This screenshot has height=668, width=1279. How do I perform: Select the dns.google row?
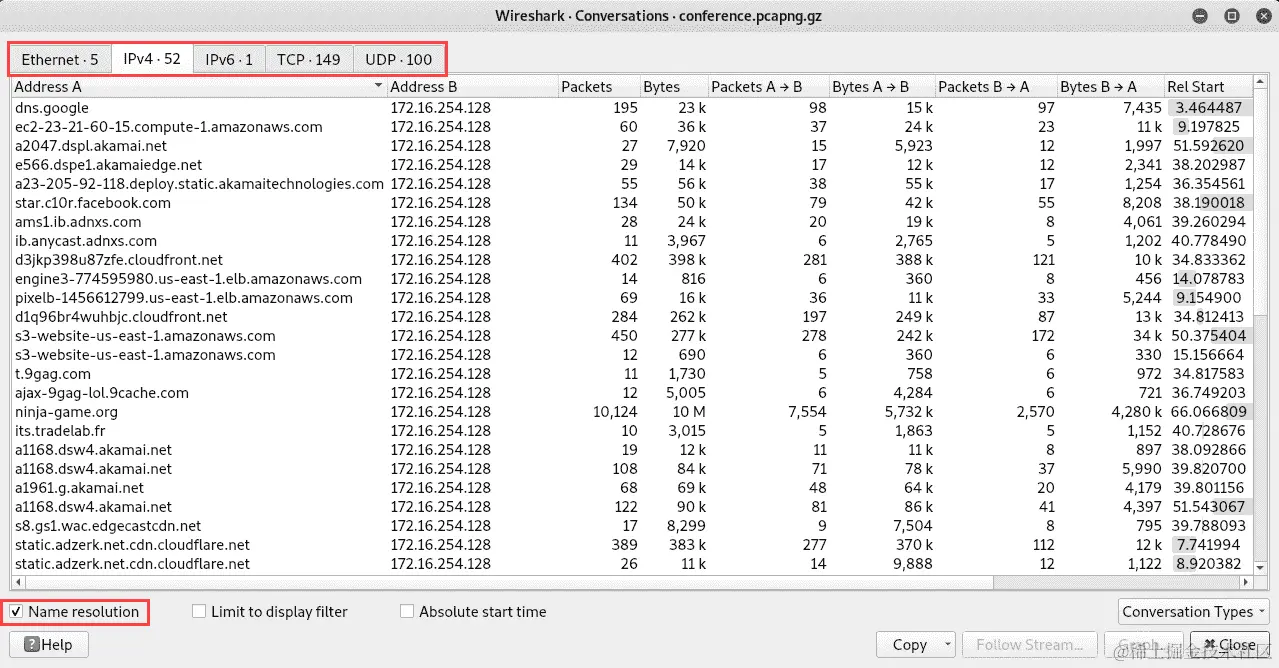[x=632, y=108]
